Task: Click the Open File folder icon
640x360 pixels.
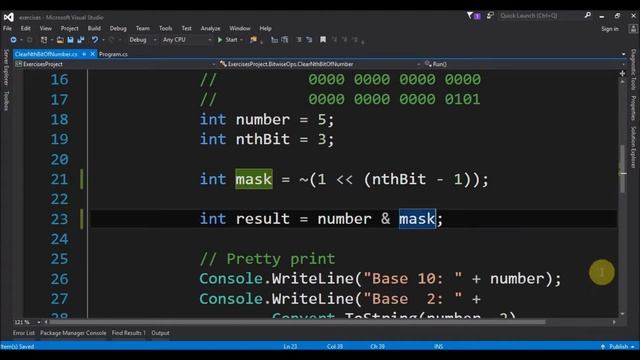Action: pos(60,40)
